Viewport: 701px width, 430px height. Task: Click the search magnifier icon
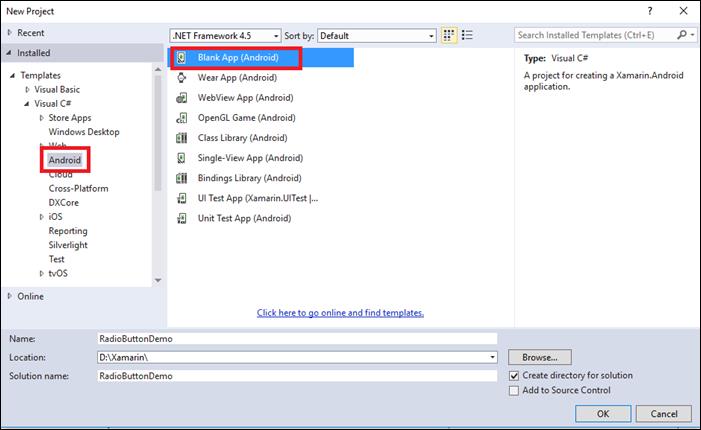(682, 35)
